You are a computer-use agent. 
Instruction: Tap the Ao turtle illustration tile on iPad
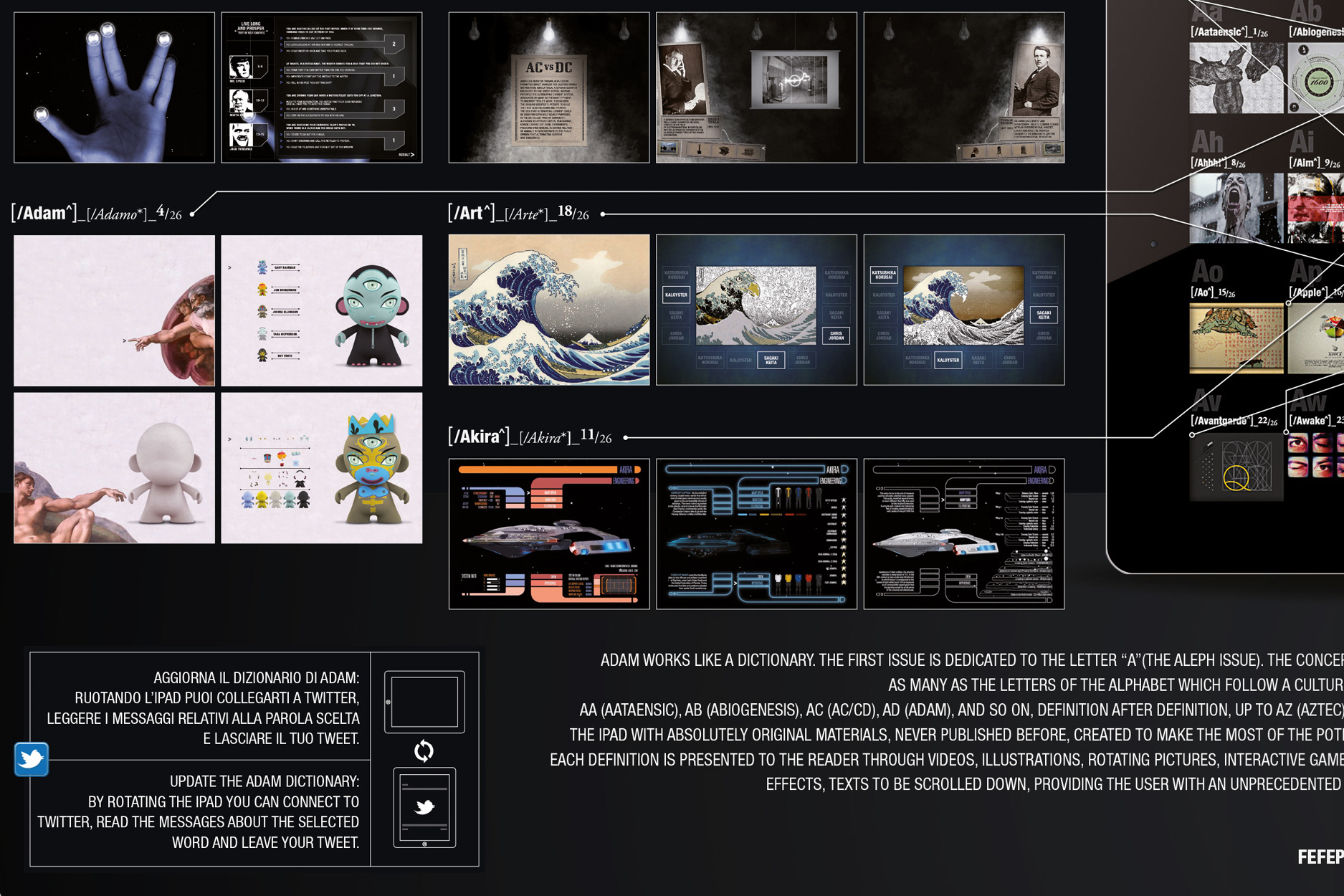pyautogui.click(x=1236, y=338)
